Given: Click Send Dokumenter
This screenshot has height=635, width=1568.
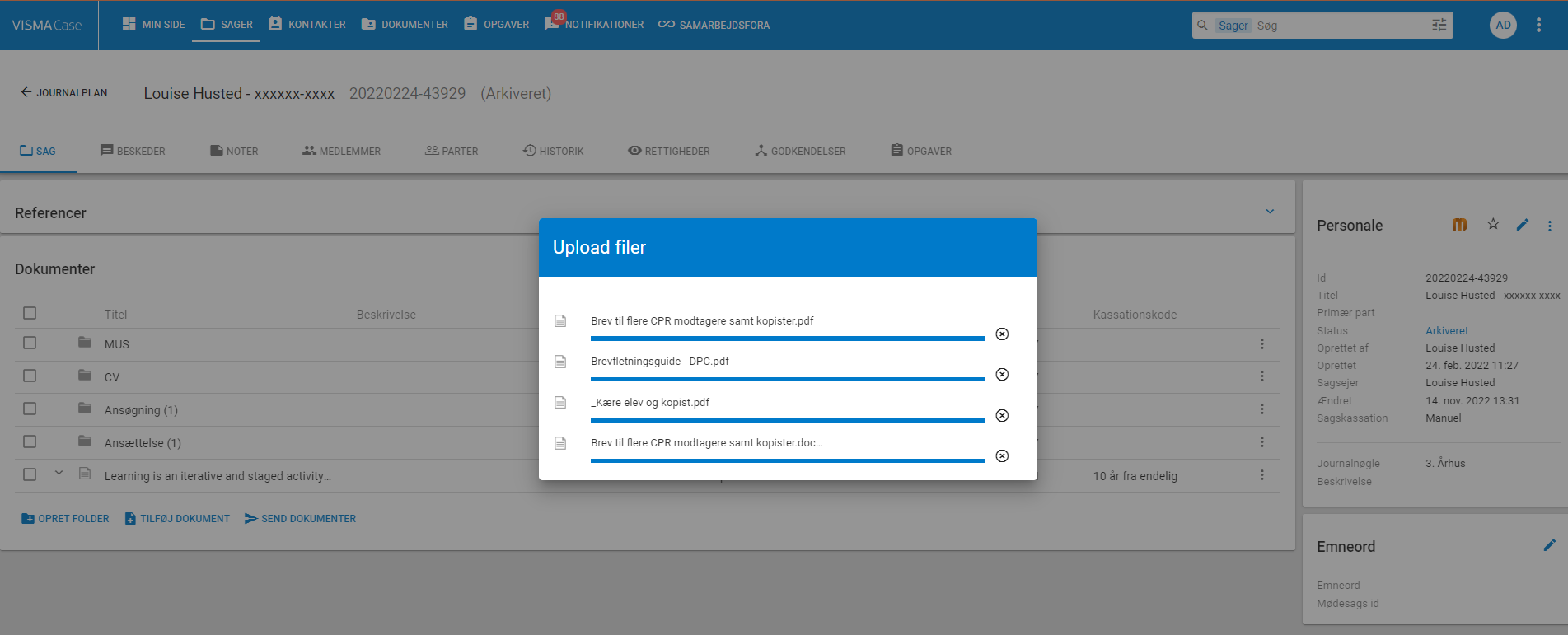Looking at the screenshot, I should (x=300, y=518).
